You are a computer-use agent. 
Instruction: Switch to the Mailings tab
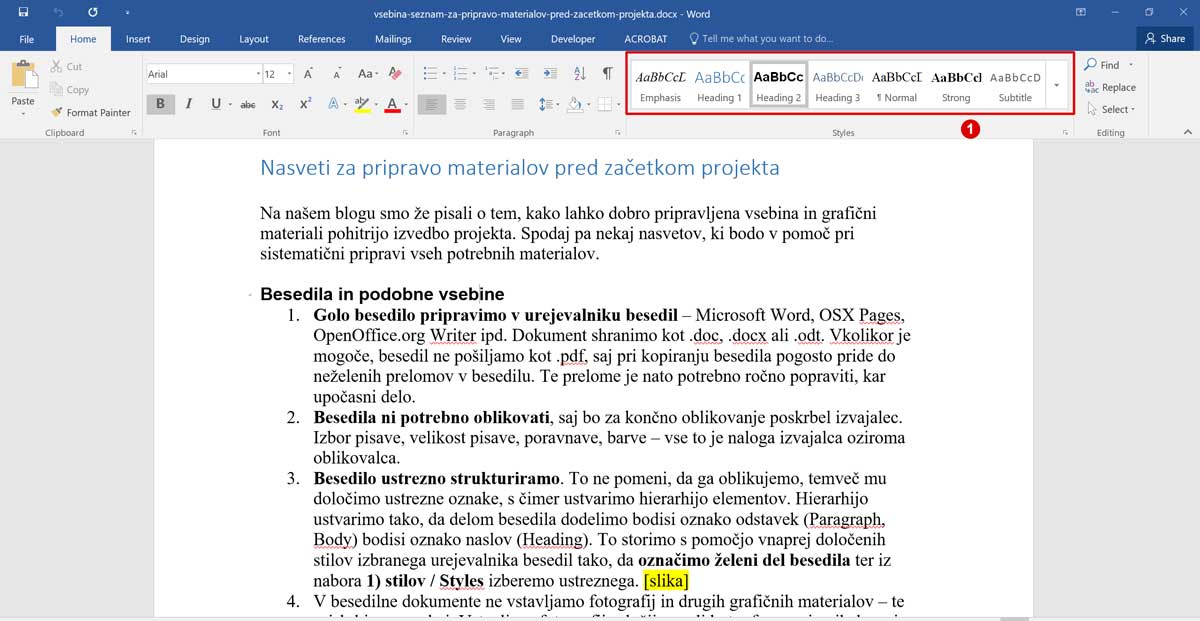pos(393,39)
